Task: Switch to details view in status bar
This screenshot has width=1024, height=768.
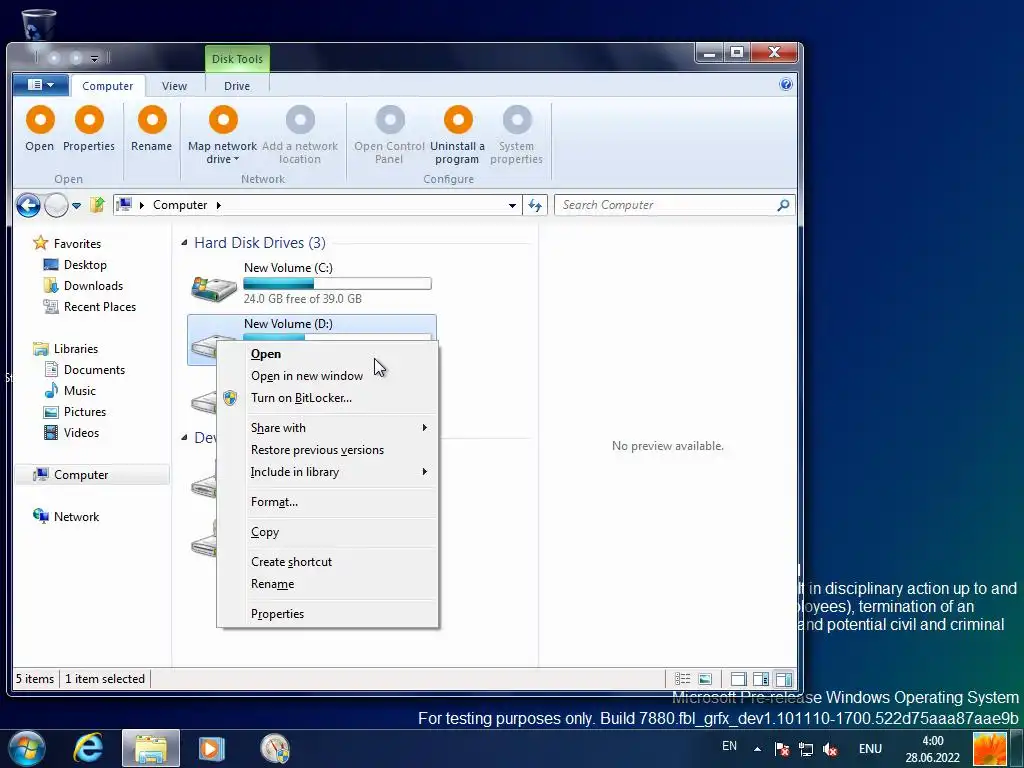Action: click(x=682, y=679)
